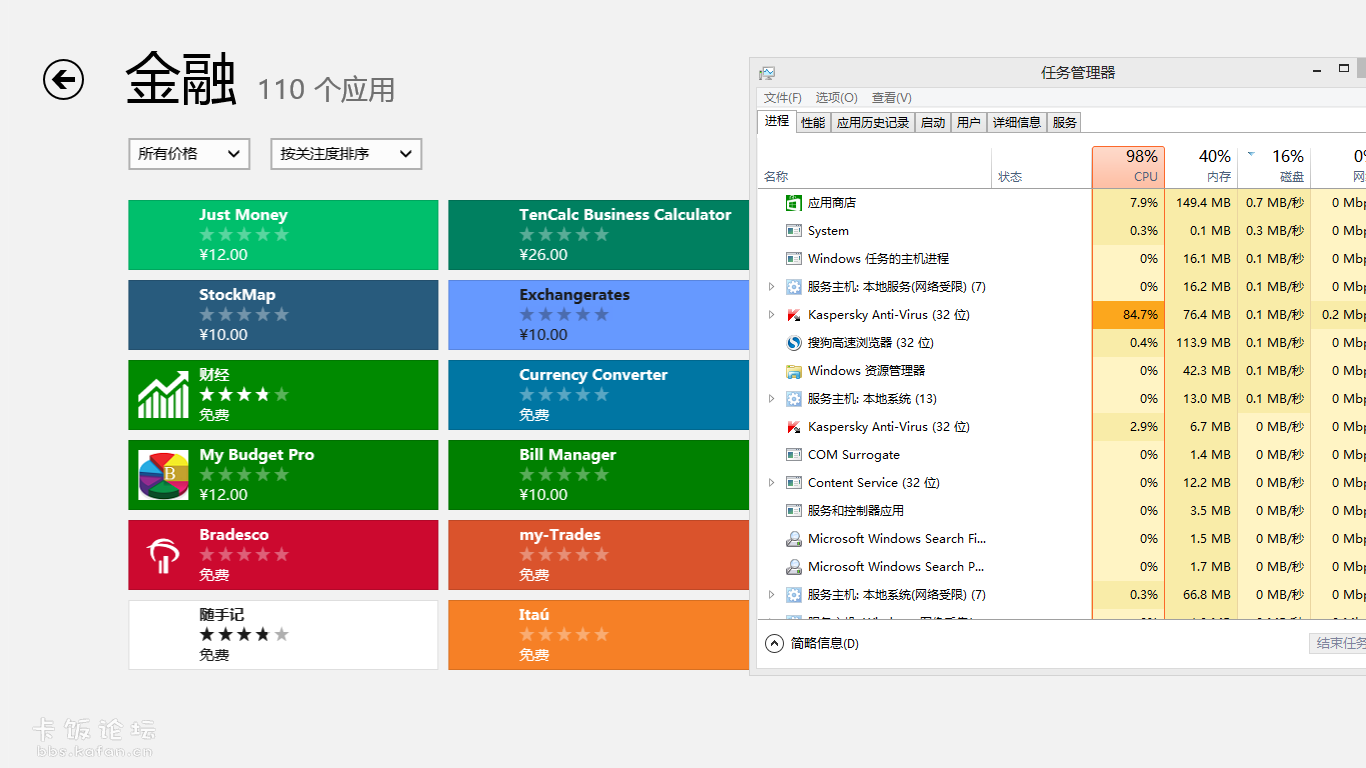Expand the Kaspersky Anti-Virus 84.7% process
Image resolution: width=1366 pixels, height=768 pixels.
click(x=771, y=314)
